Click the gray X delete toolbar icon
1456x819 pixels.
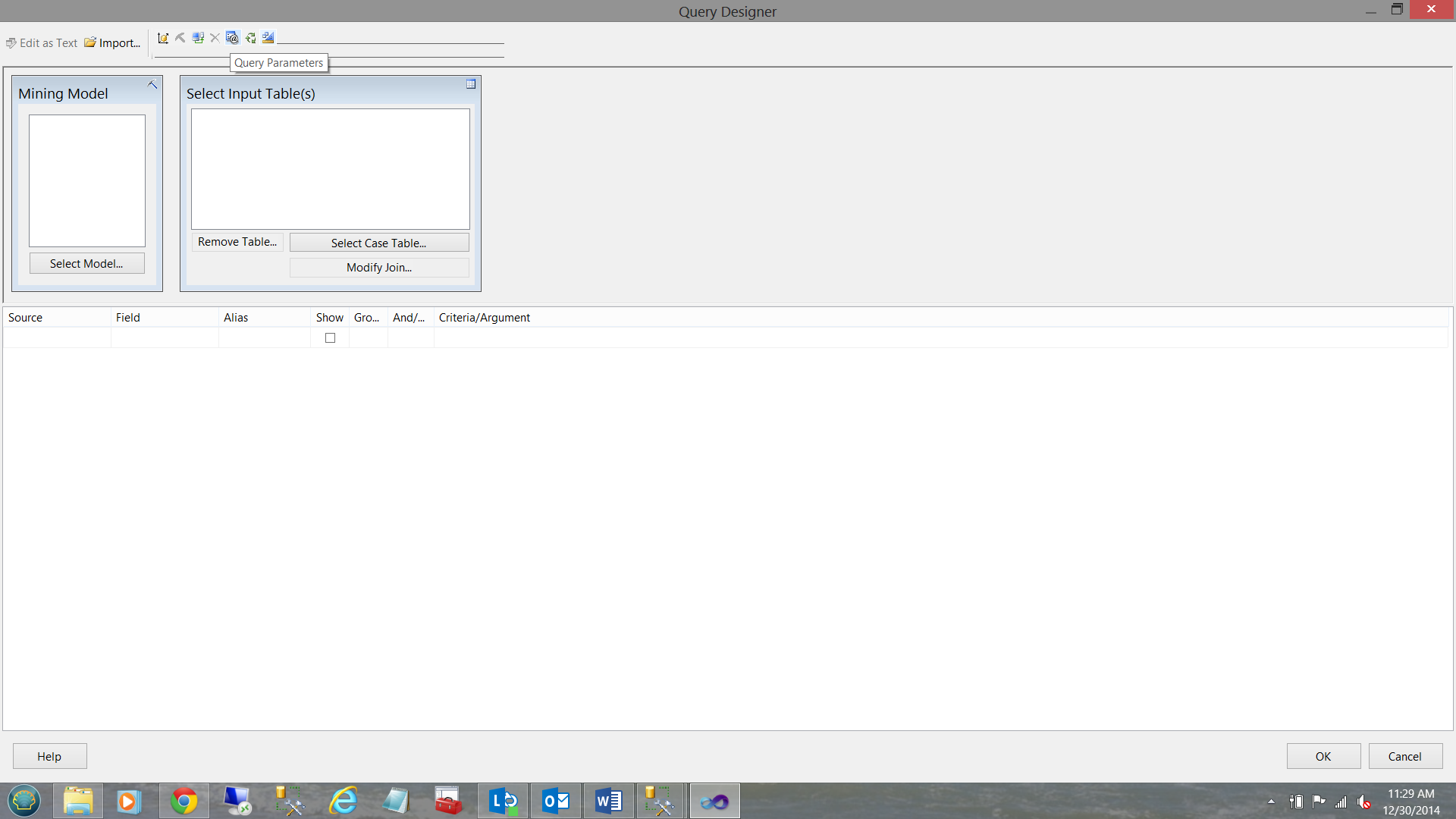pyautogui.click(x=215, y=38)
